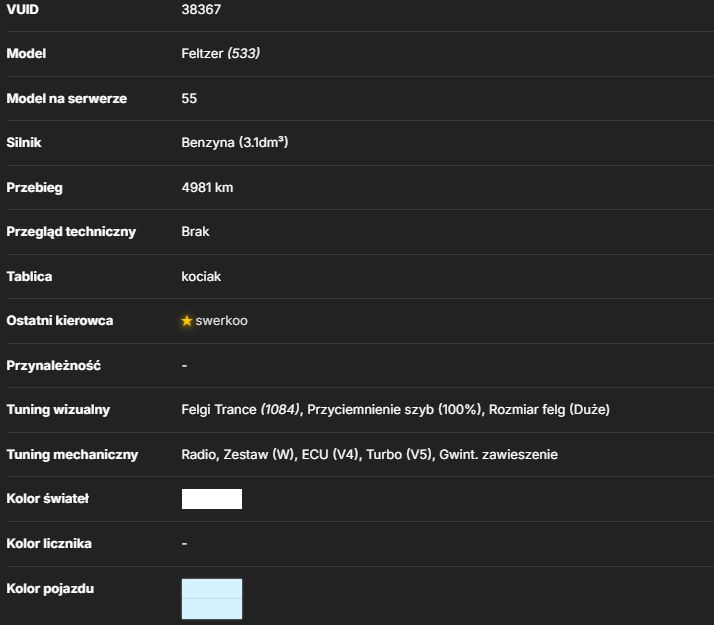Click the Przyciemnienie szyb (100%) entry
The width and height of the screenshot is (714, 625).
tap(394, 410)
